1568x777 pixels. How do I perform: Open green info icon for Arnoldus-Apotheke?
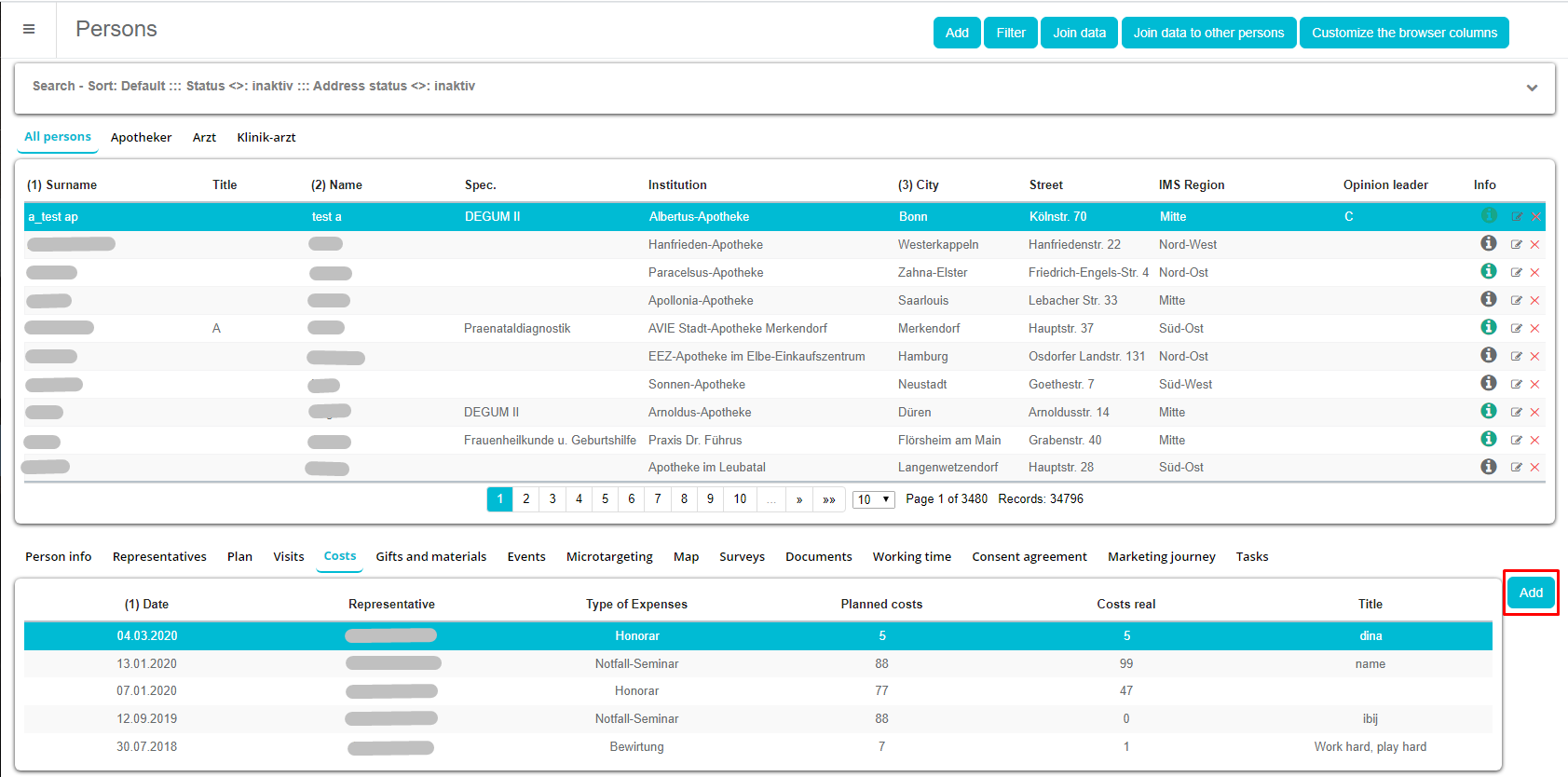point(1489,411)
